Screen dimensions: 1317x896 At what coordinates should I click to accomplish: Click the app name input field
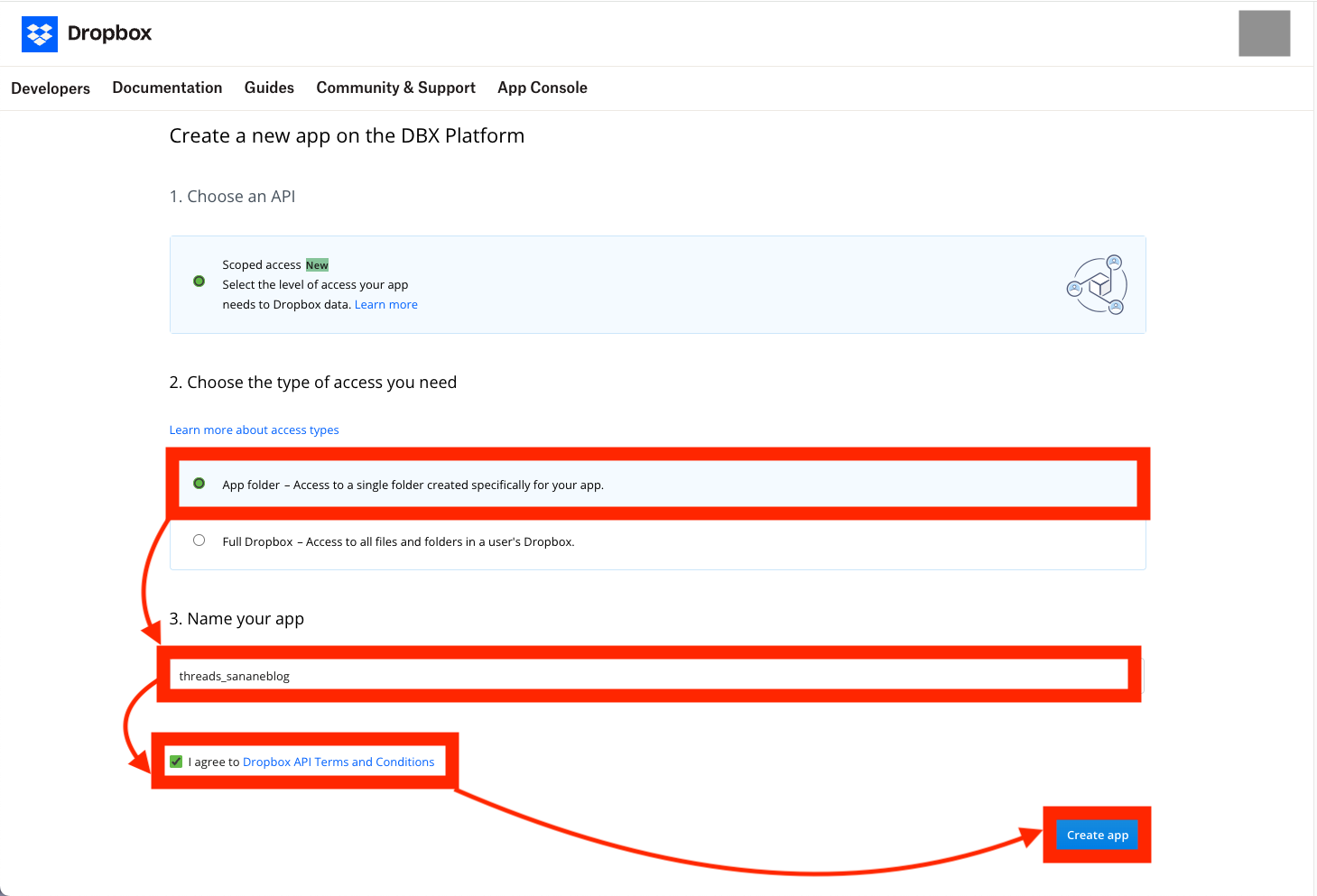pos(656,676)
